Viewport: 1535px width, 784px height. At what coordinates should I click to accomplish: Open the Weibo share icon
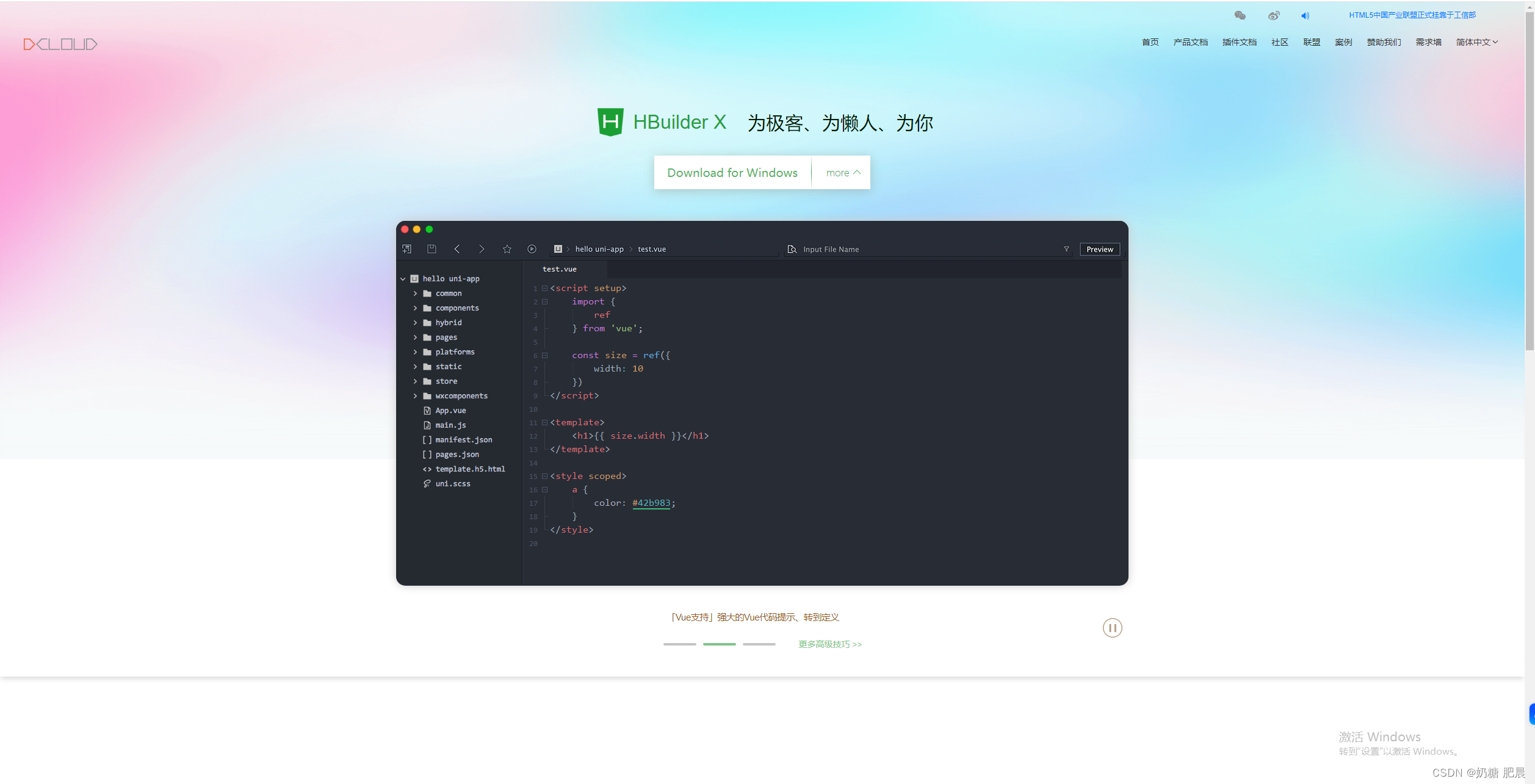pyautogui.click(x=1273, y=15)
